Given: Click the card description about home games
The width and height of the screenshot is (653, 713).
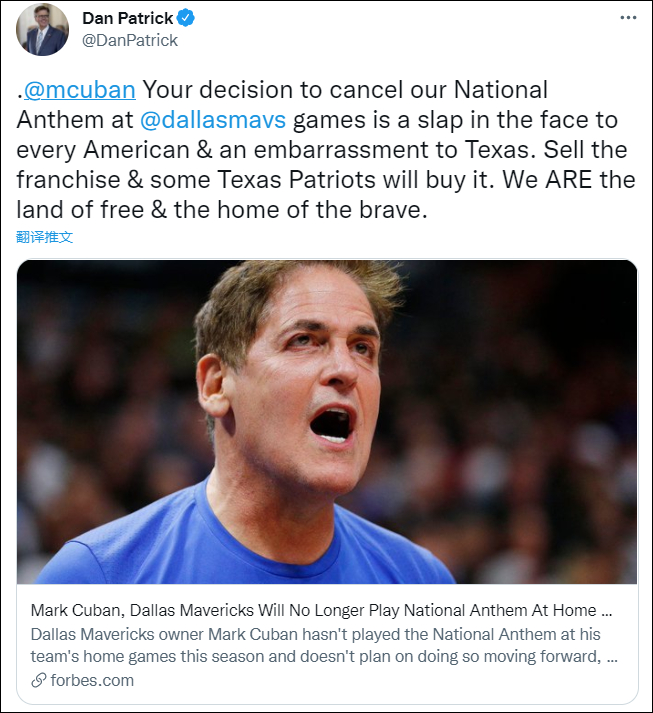Looking at the screenshot, I should click(x=324, y=644).
